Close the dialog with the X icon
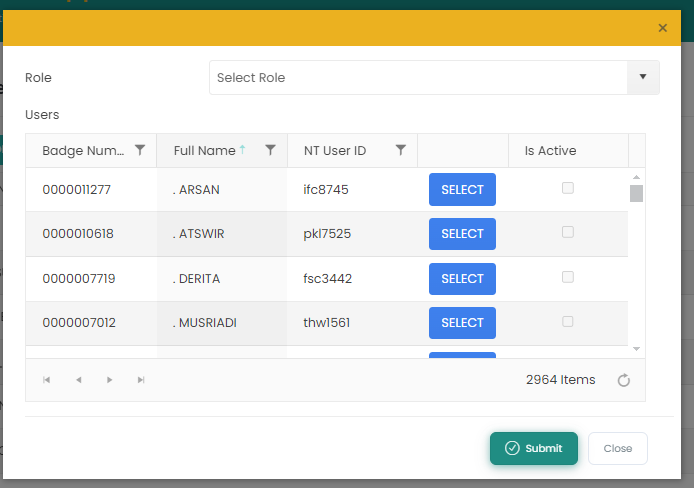 tap(663, 28)
